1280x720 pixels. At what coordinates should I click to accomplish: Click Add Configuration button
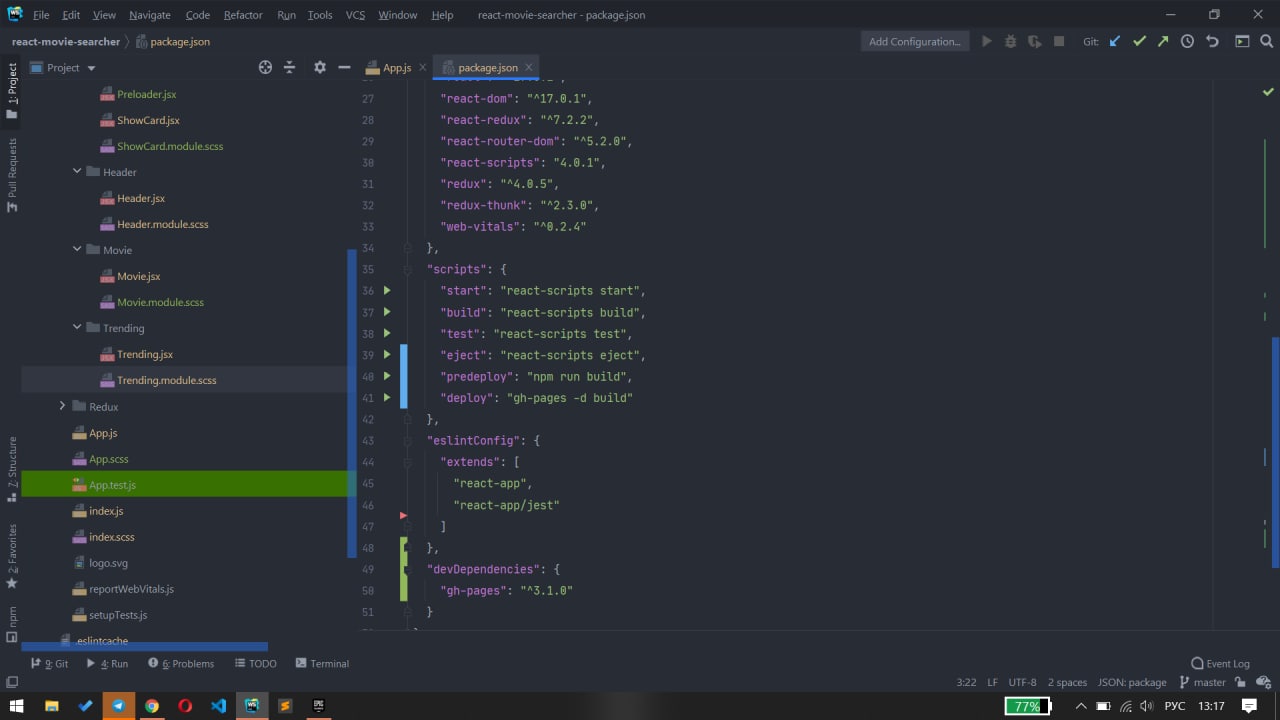[x=914, y=41]
